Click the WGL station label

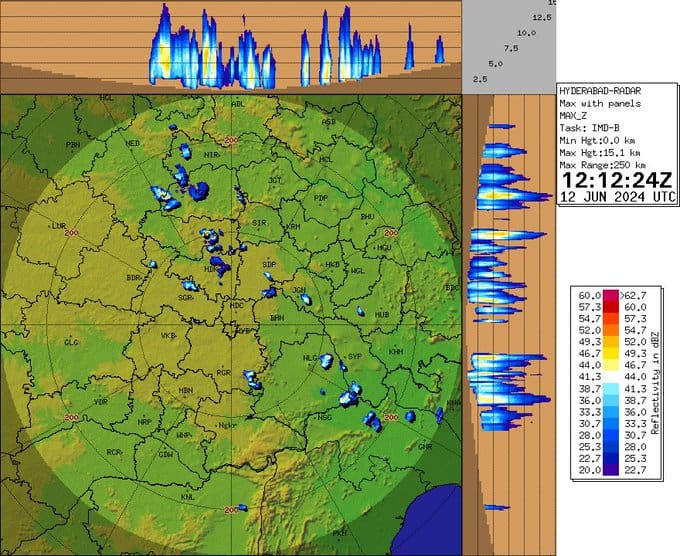click(358, 271)
